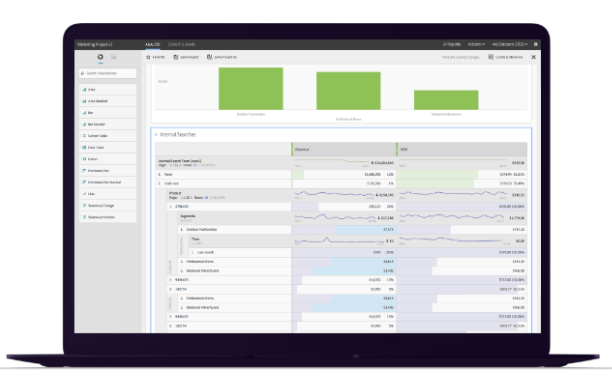Click the Revenue sparkline in the Product row

pyautogui.click(x=334, y=194)
